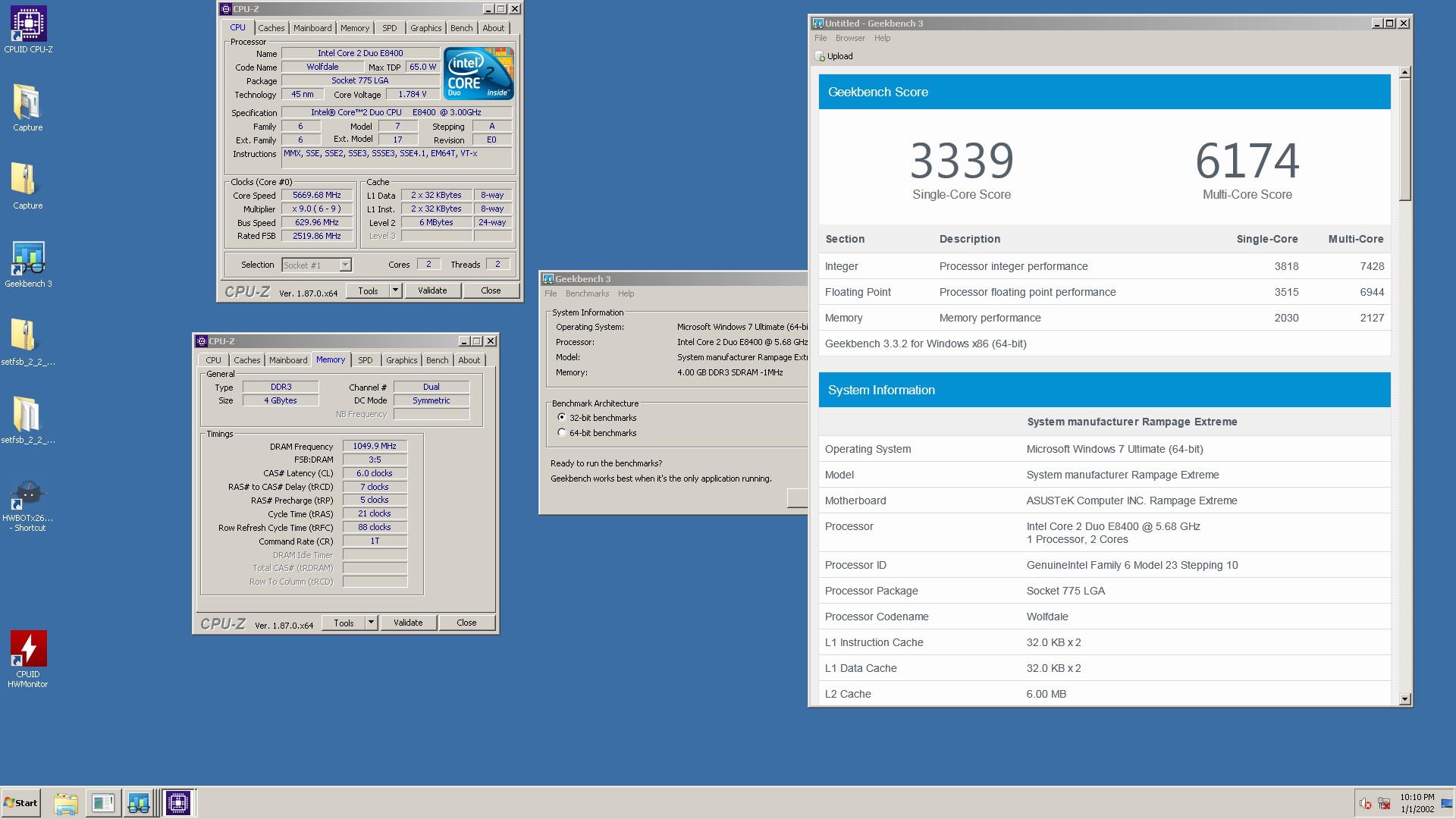Open the Benchmarks menu in Geekbench 3 dialog
The height and width of the screenshot is (819, 1456).
click(587, 293)
